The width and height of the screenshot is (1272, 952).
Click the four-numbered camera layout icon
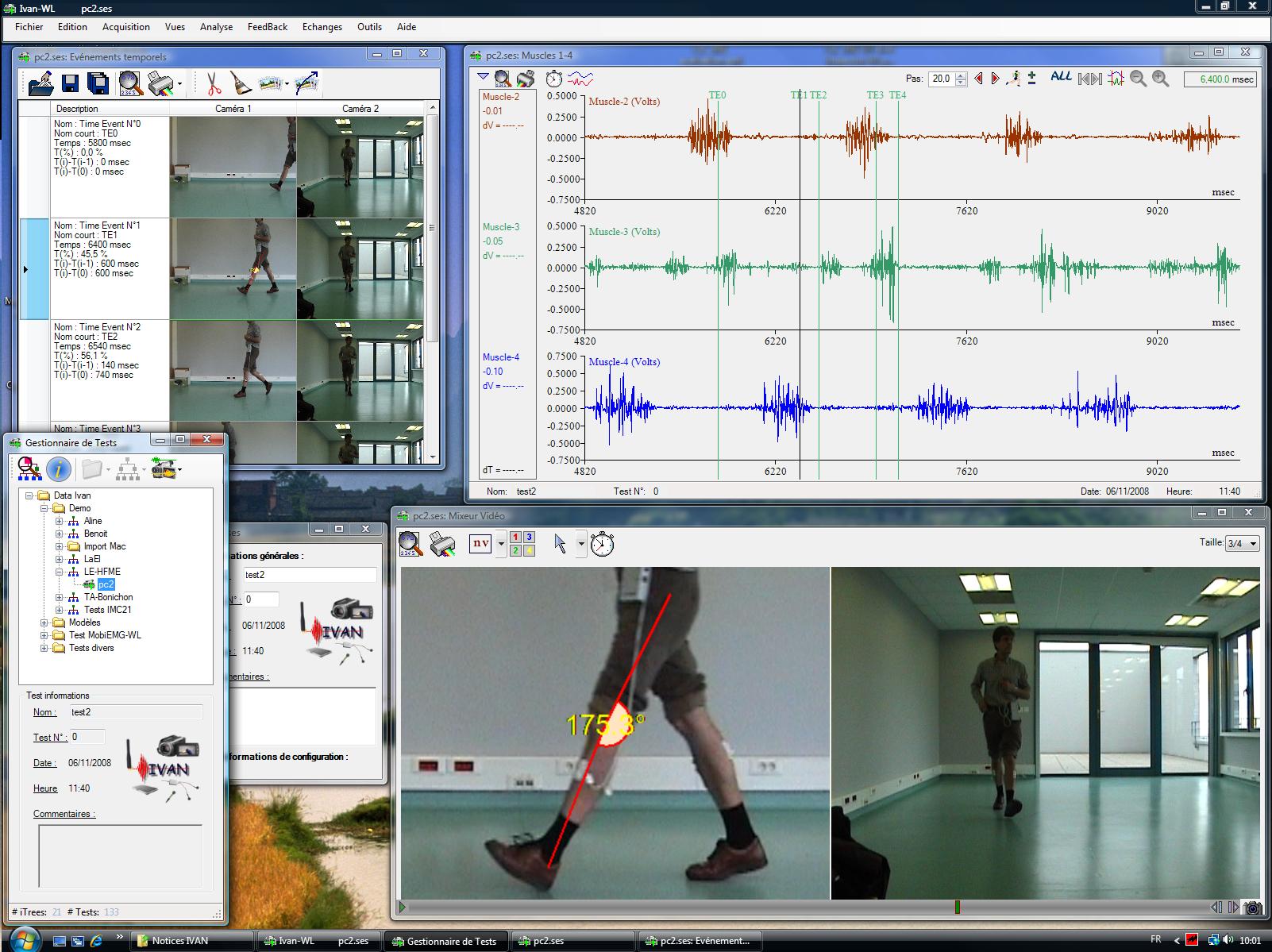click(522, 544)
